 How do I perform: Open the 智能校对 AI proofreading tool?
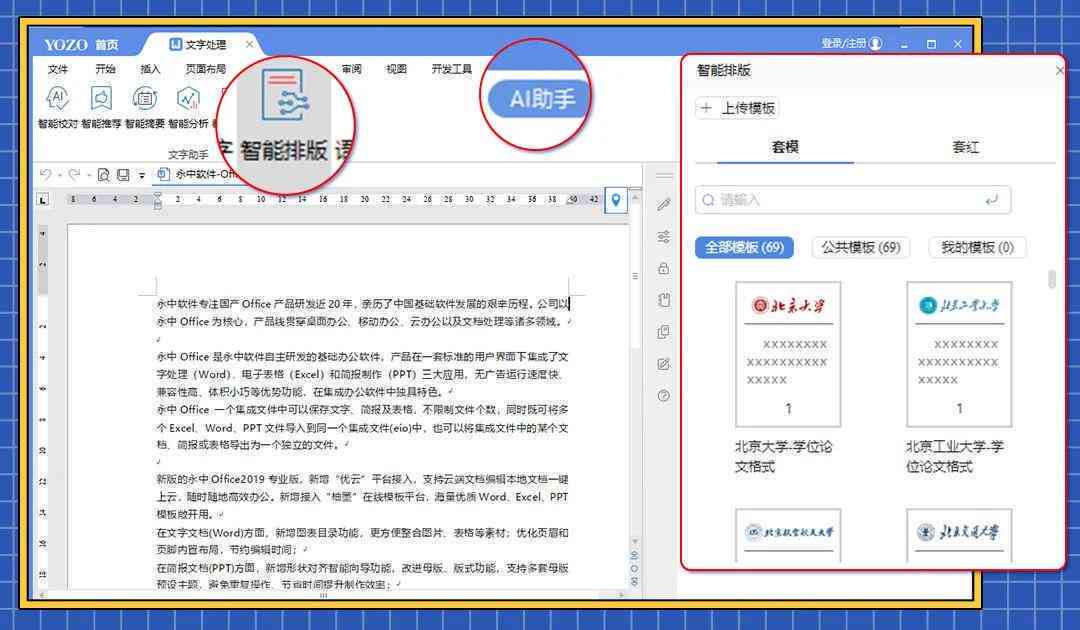click(57, 107)
